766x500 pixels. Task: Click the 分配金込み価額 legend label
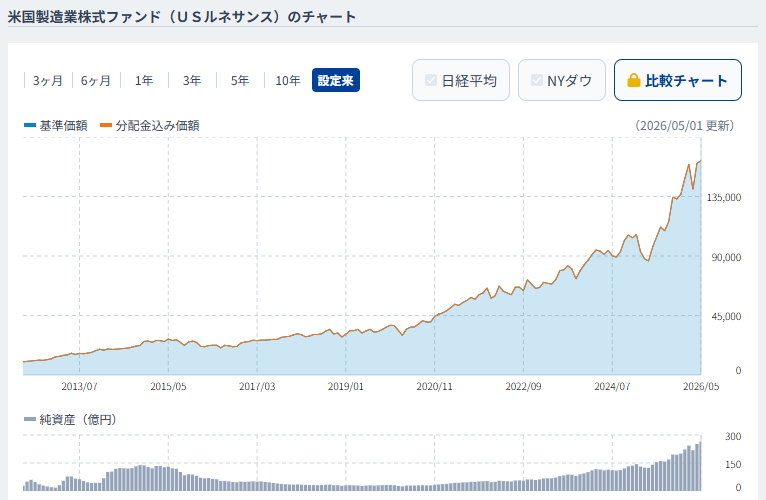pos(157,126)
